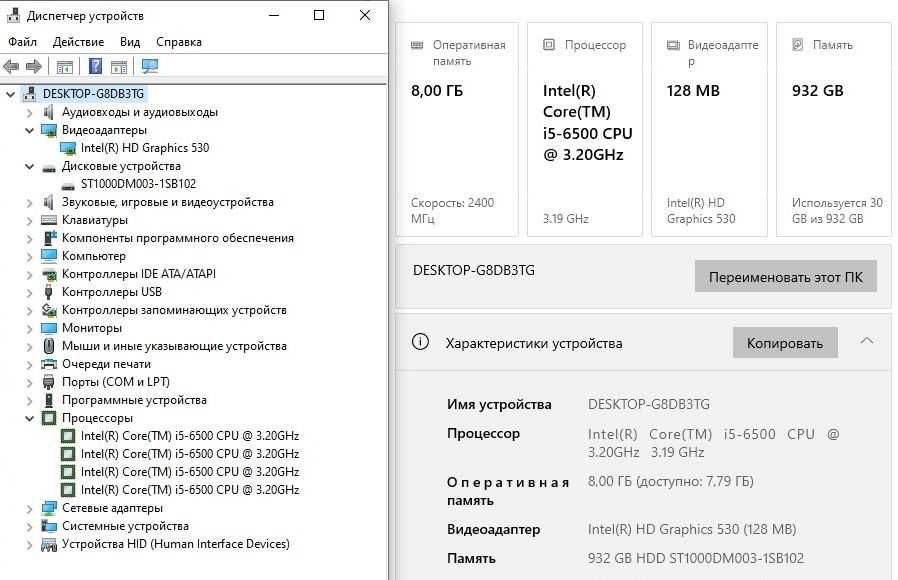This screenshot has height=580, width=898.
Task: Expand the Контроллеры IDE ATA/ATAPI node
Action: (x=29, y=274)
